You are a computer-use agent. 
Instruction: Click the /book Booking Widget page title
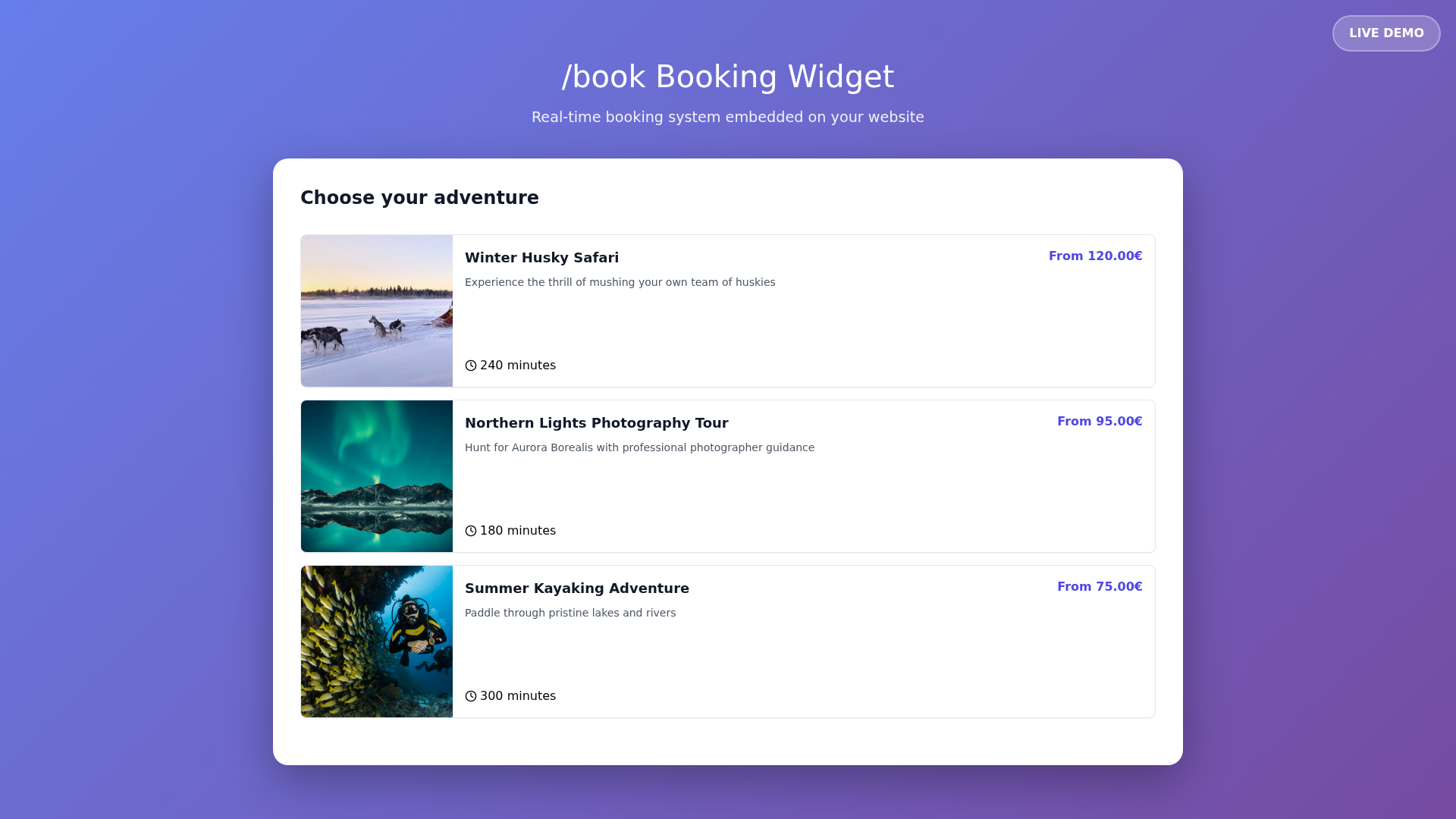(728, 76)
